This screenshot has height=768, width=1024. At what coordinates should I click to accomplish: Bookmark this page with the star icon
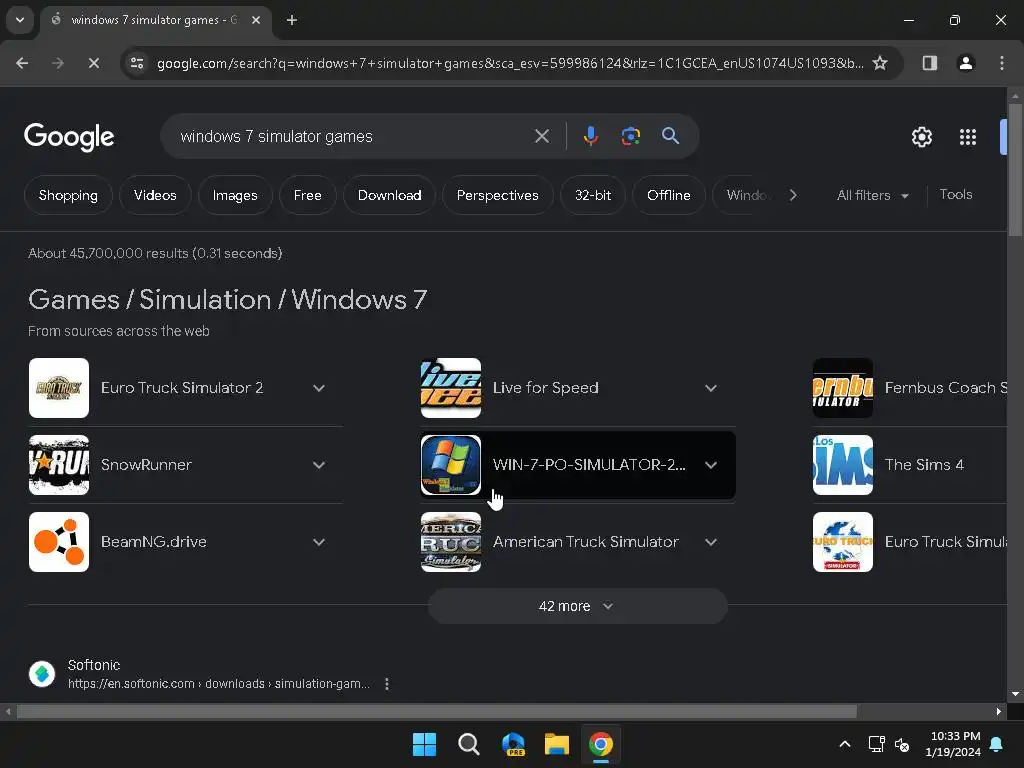880,63
